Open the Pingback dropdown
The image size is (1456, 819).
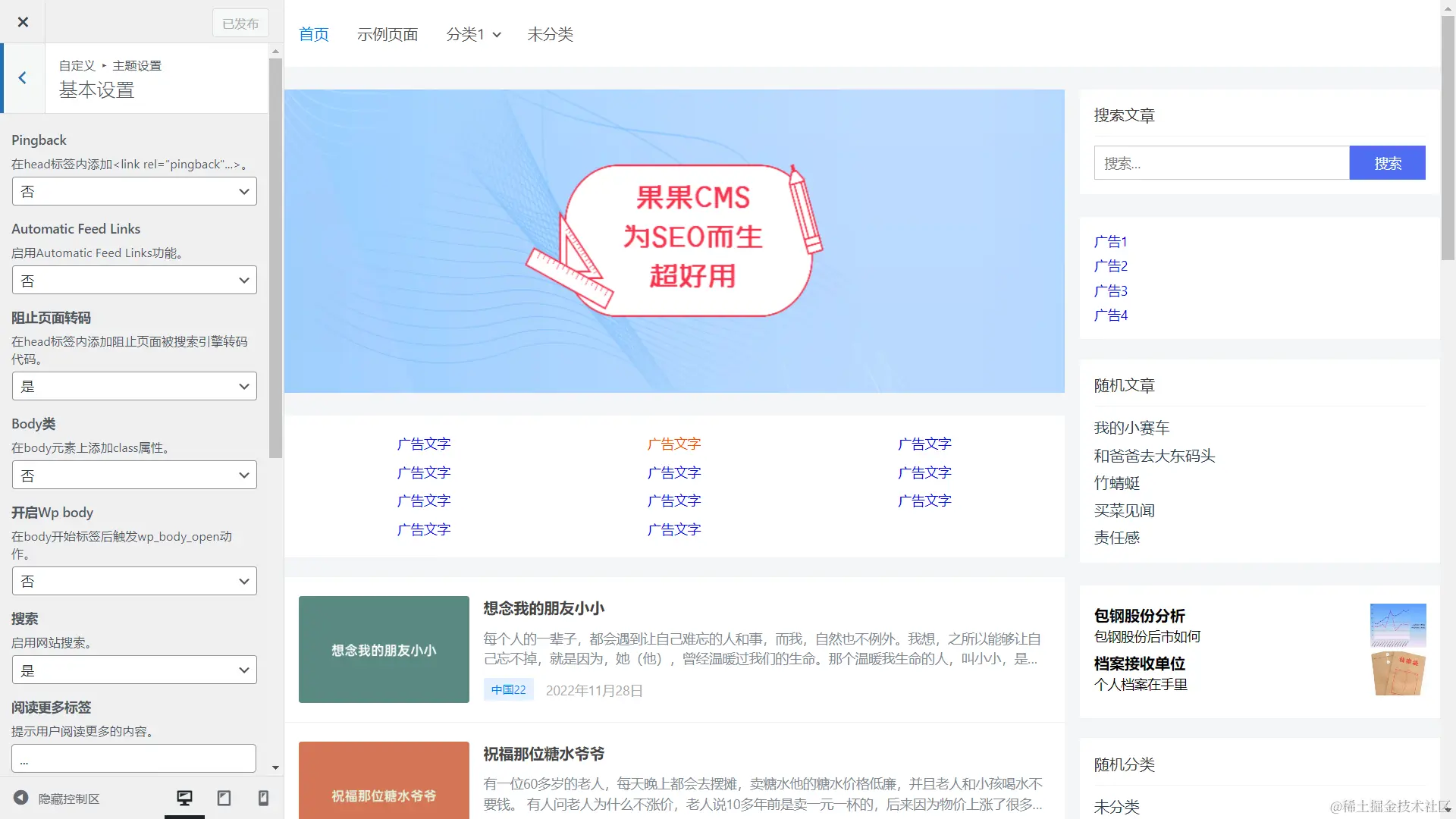coord(134,192)
